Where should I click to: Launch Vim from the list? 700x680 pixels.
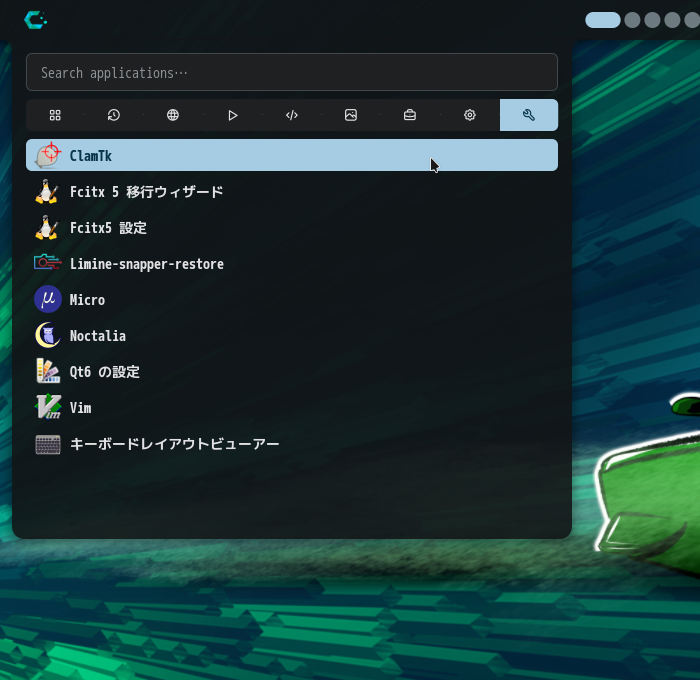(292, 407)
